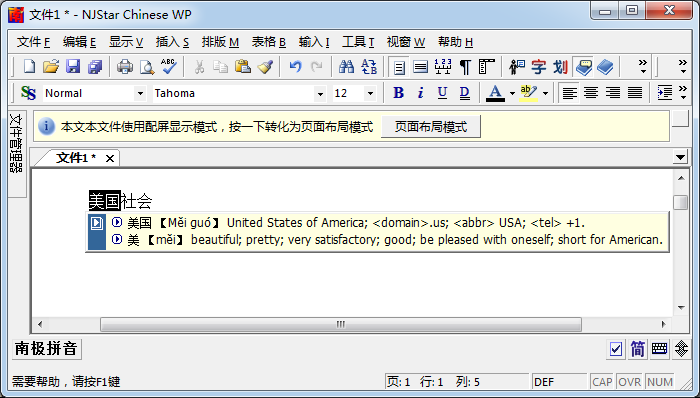This screenshot has width=700, height=398.
Task: Show line numbers ruler icon
Action: [442, 67]
